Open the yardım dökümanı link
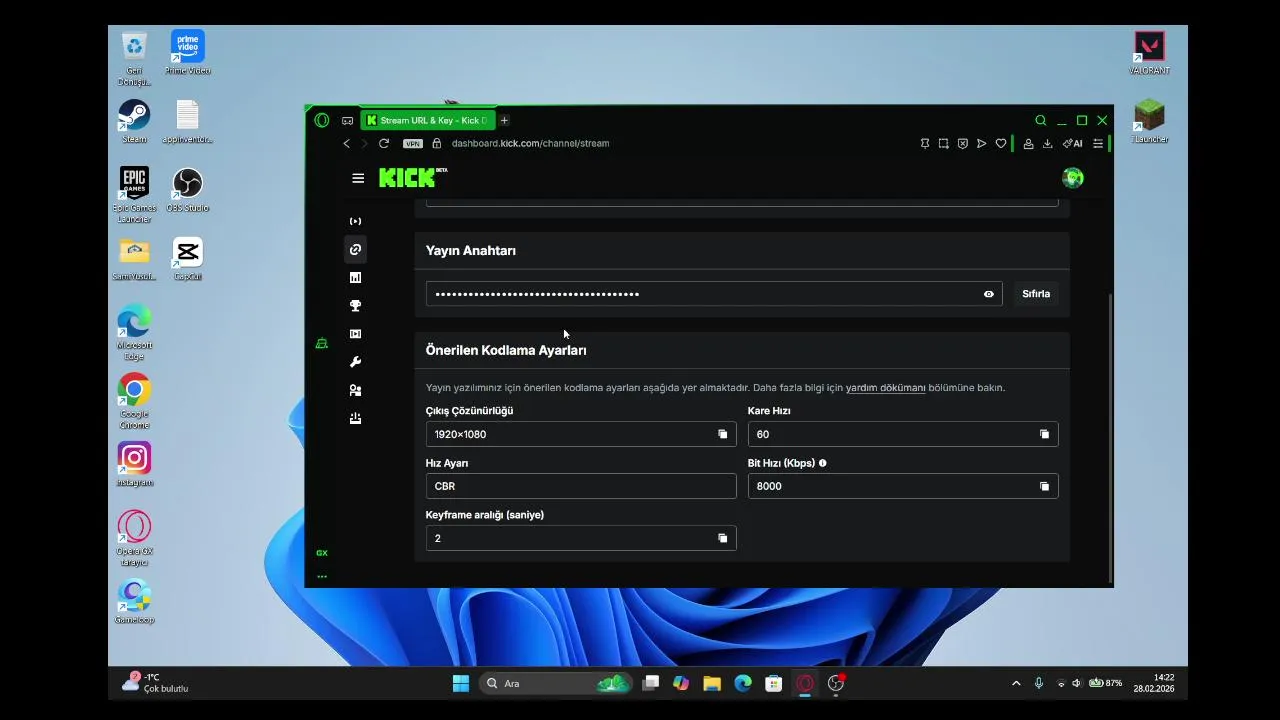 tap(886, 387)
